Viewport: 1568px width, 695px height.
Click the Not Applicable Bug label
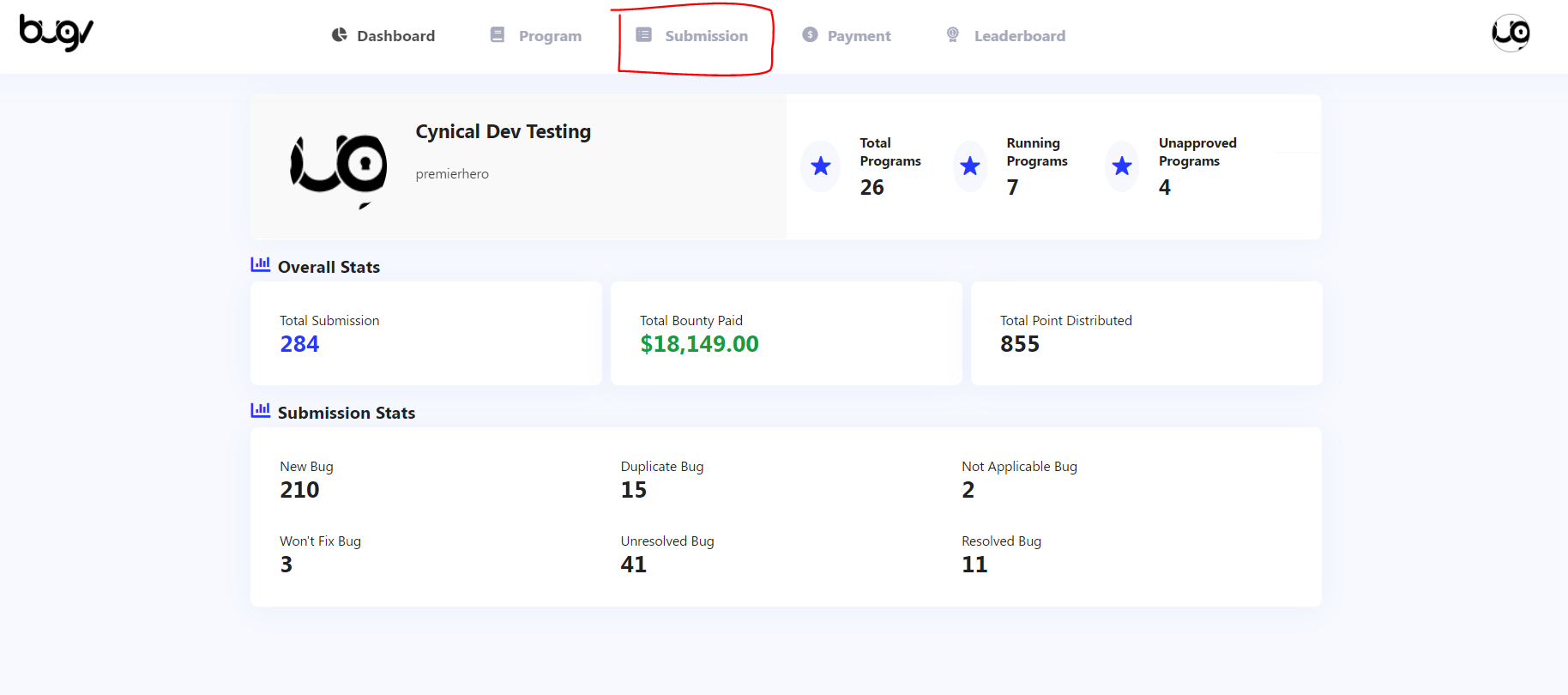(x=1019, y=467)
